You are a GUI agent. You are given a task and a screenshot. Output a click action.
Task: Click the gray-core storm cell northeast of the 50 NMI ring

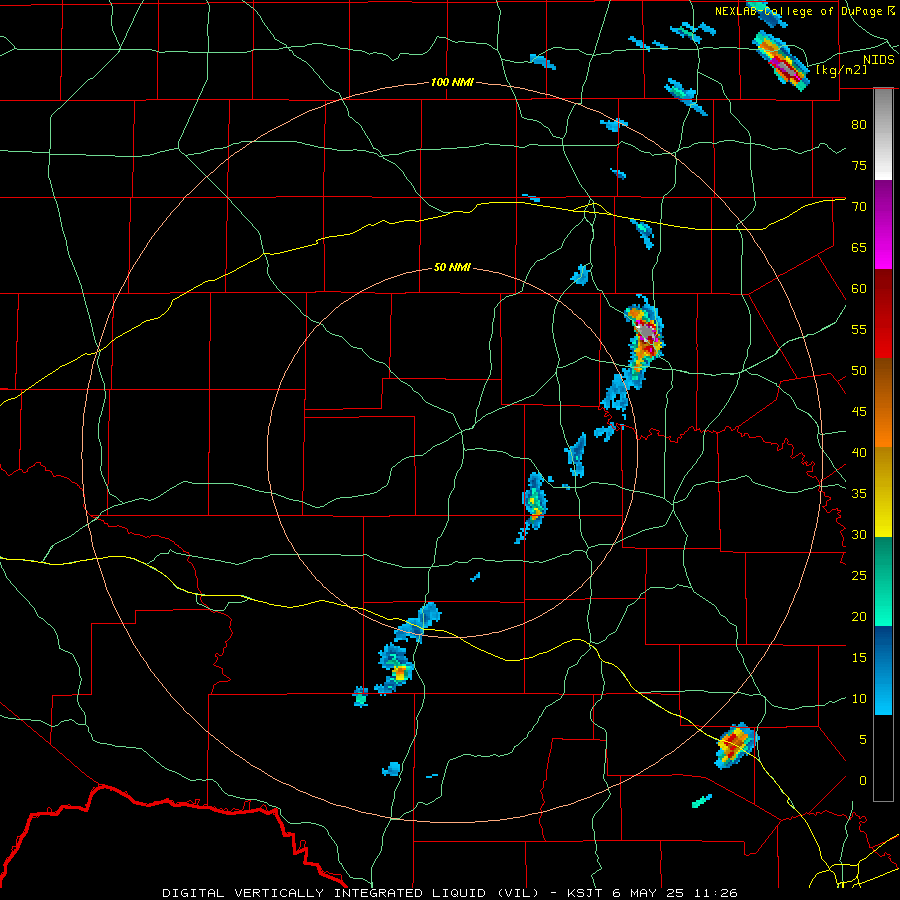tap(646, 333)
